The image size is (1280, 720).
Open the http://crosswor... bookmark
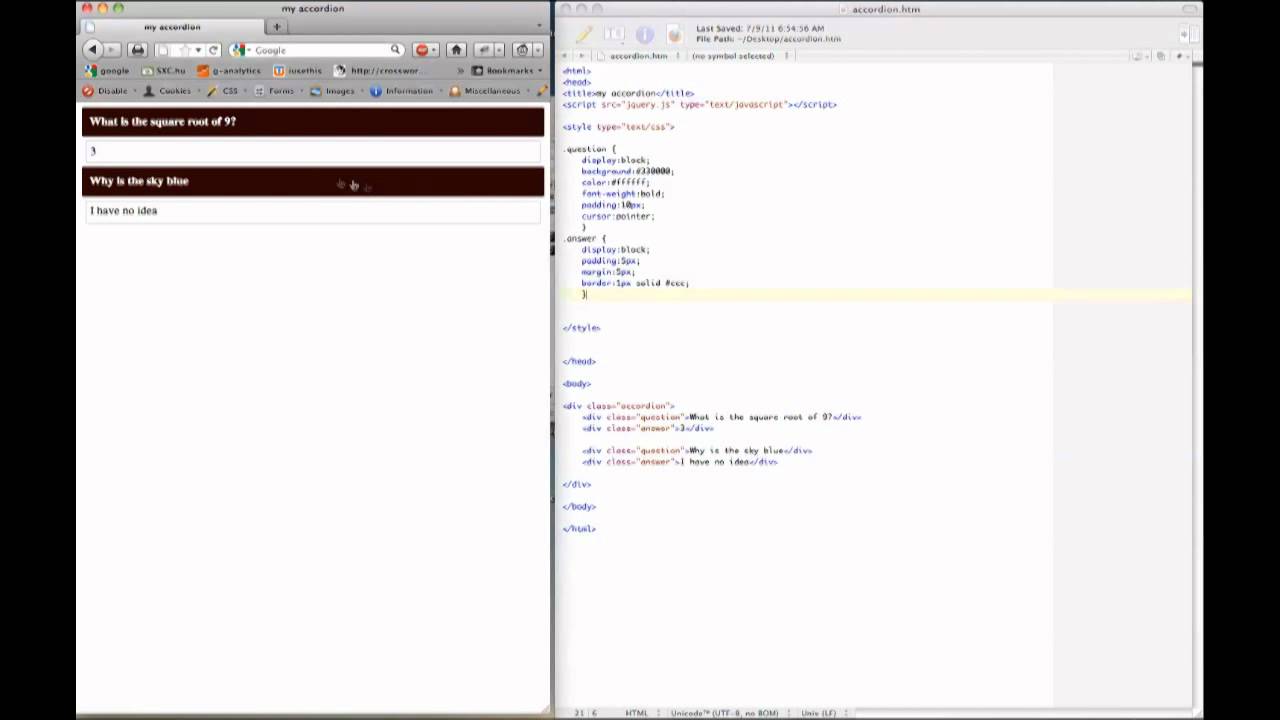tap(379, 71)
